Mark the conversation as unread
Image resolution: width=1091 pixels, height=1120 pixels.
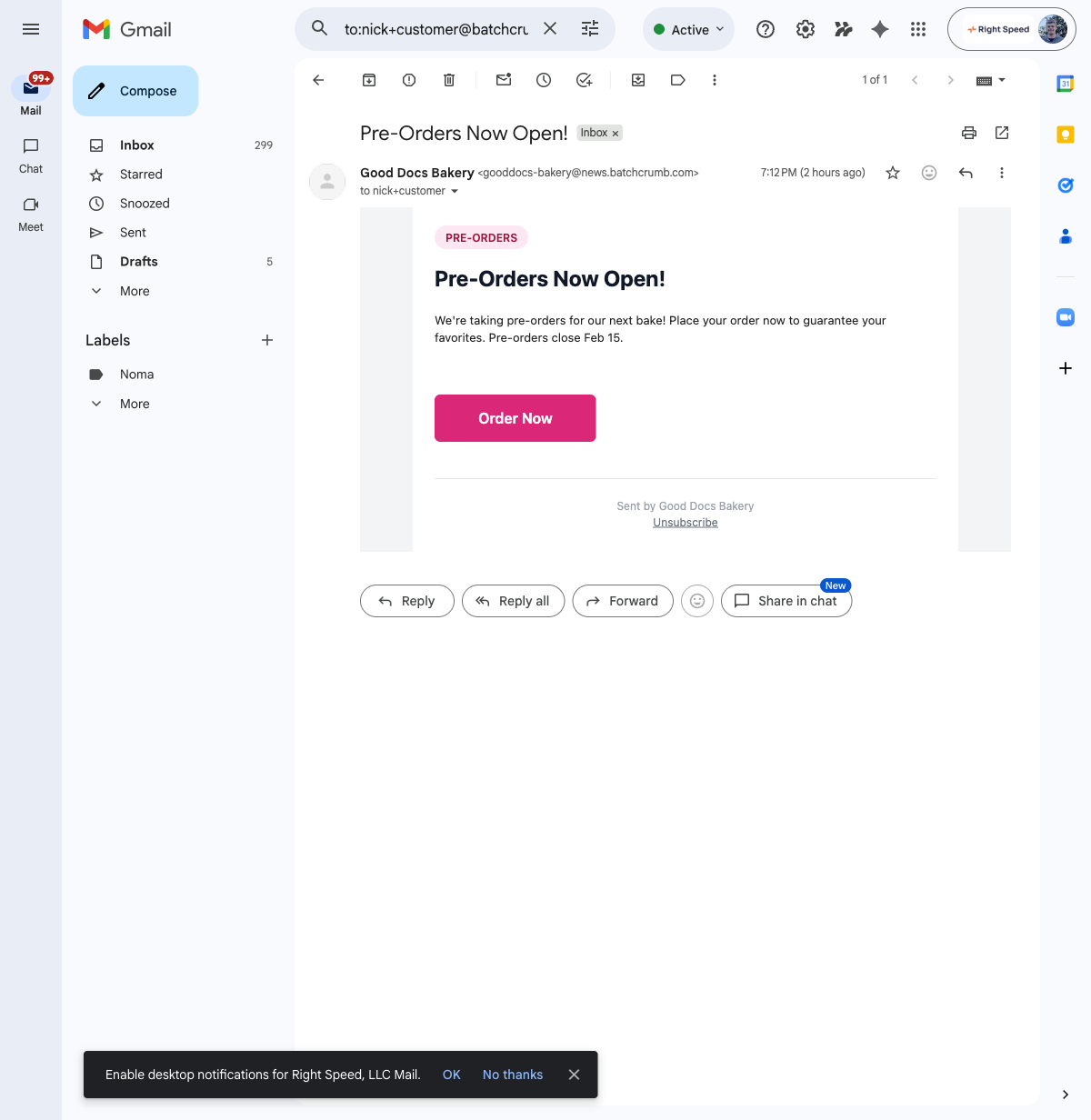(503, 80)
